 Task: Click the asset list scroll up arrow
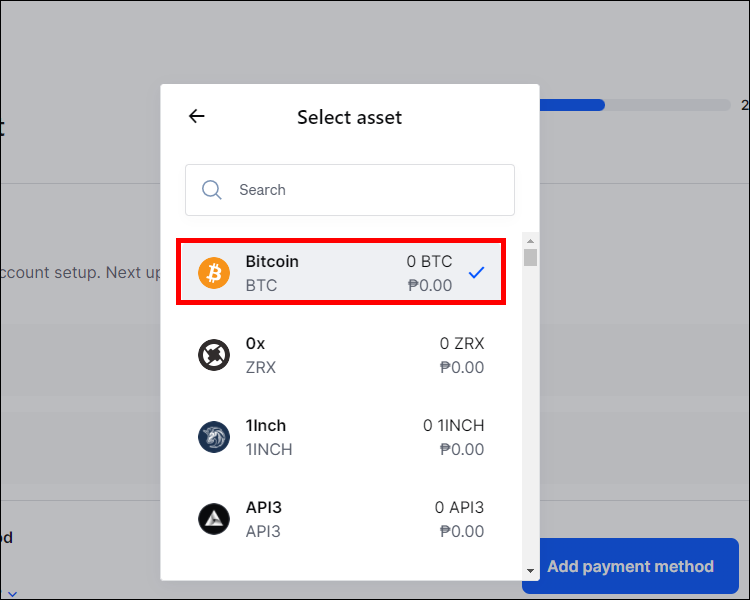(531, 240)
